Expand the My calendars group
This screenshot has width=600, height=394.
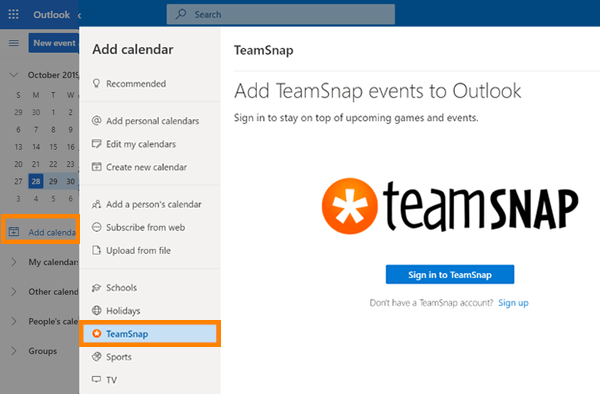(x=14, y=262)
